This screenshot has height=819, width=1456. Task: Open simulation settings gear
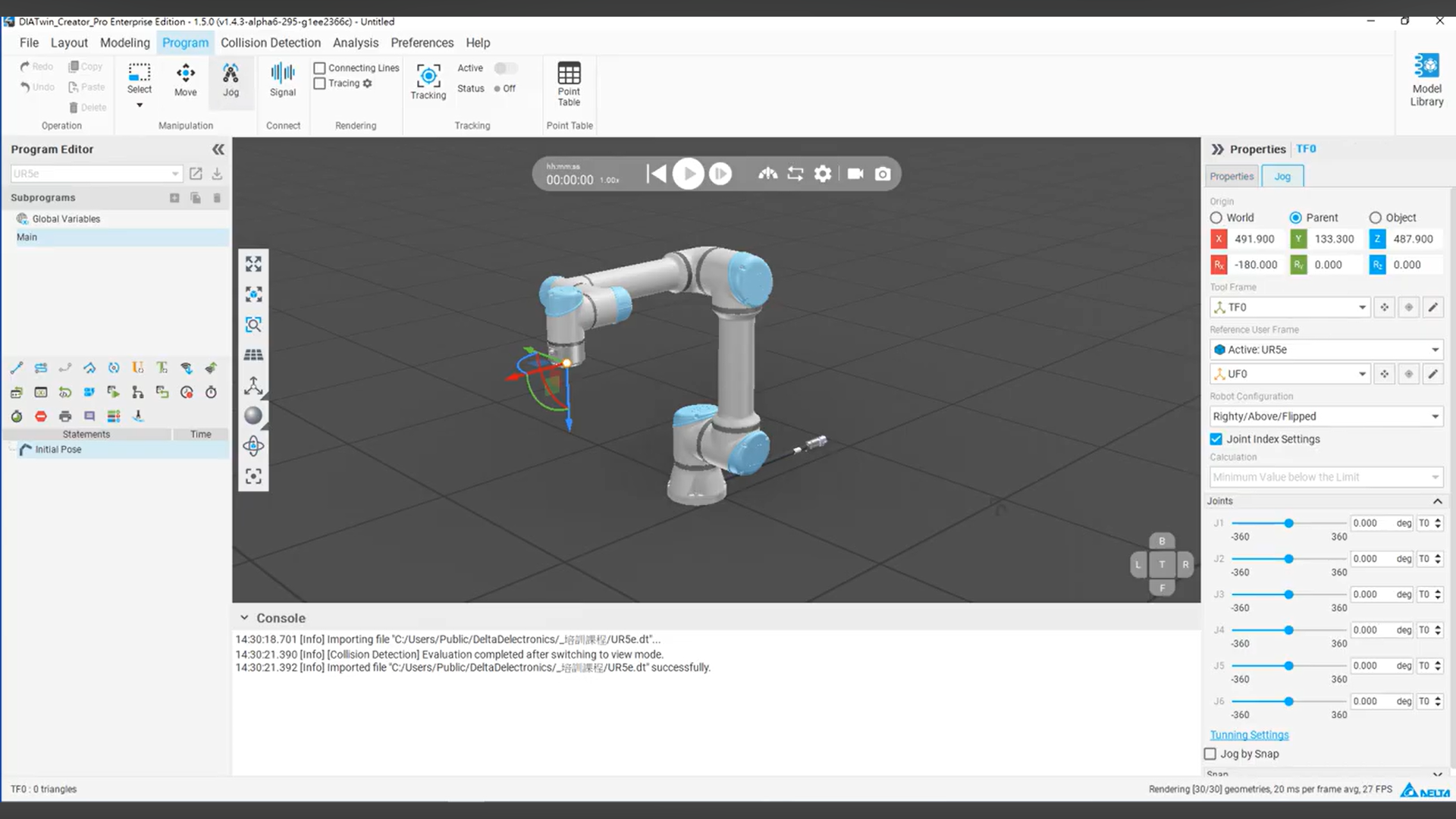(x=823, y=174)
